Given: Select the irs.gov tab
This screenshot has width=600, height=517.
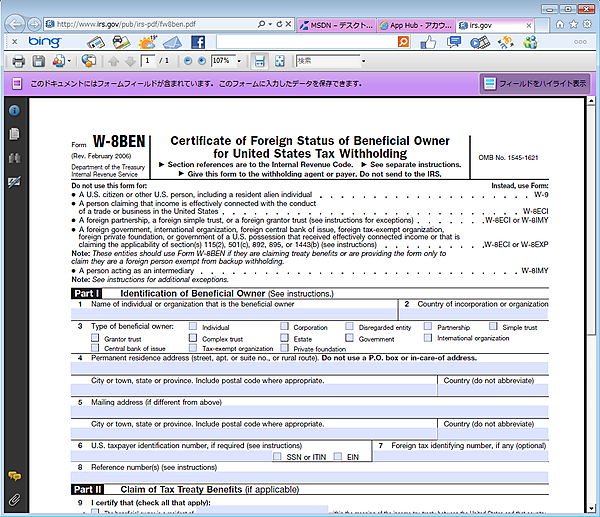Looking at the screenshot, I should [x=491, y=25].
